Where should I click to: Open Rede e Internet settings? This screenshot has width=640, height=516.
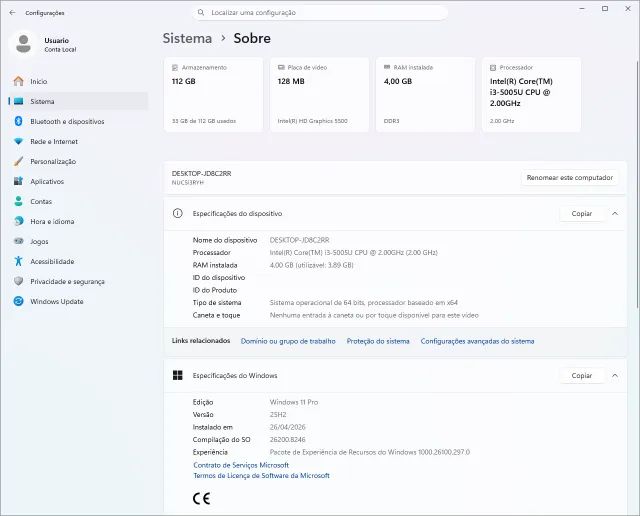[x=78, y=141]
